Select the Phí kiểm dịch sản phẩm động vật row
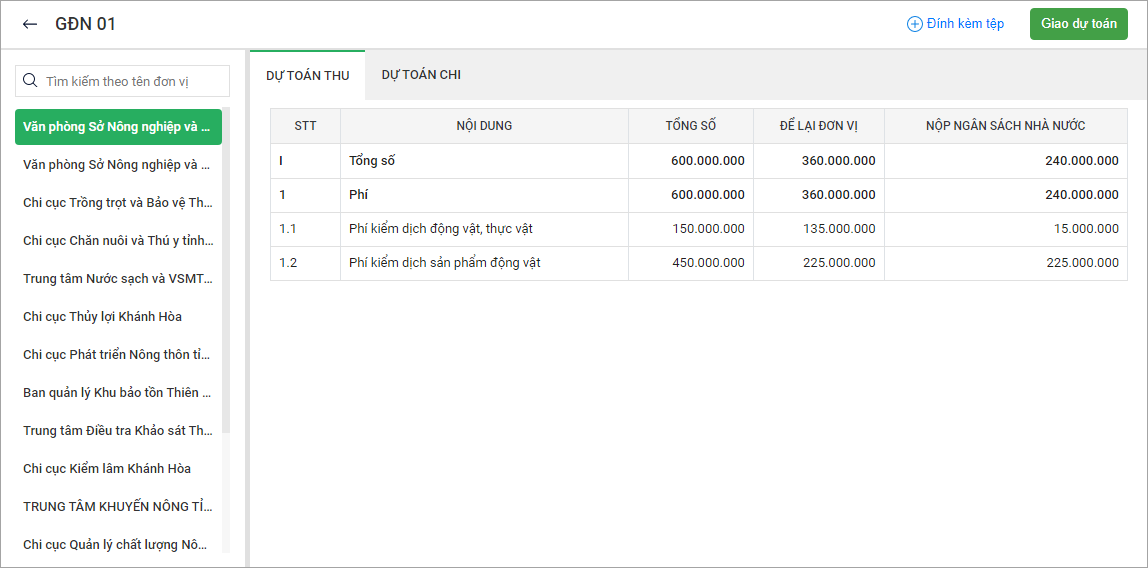The width and height of the screenshot is (1148, 568). [x=444, y=263]
